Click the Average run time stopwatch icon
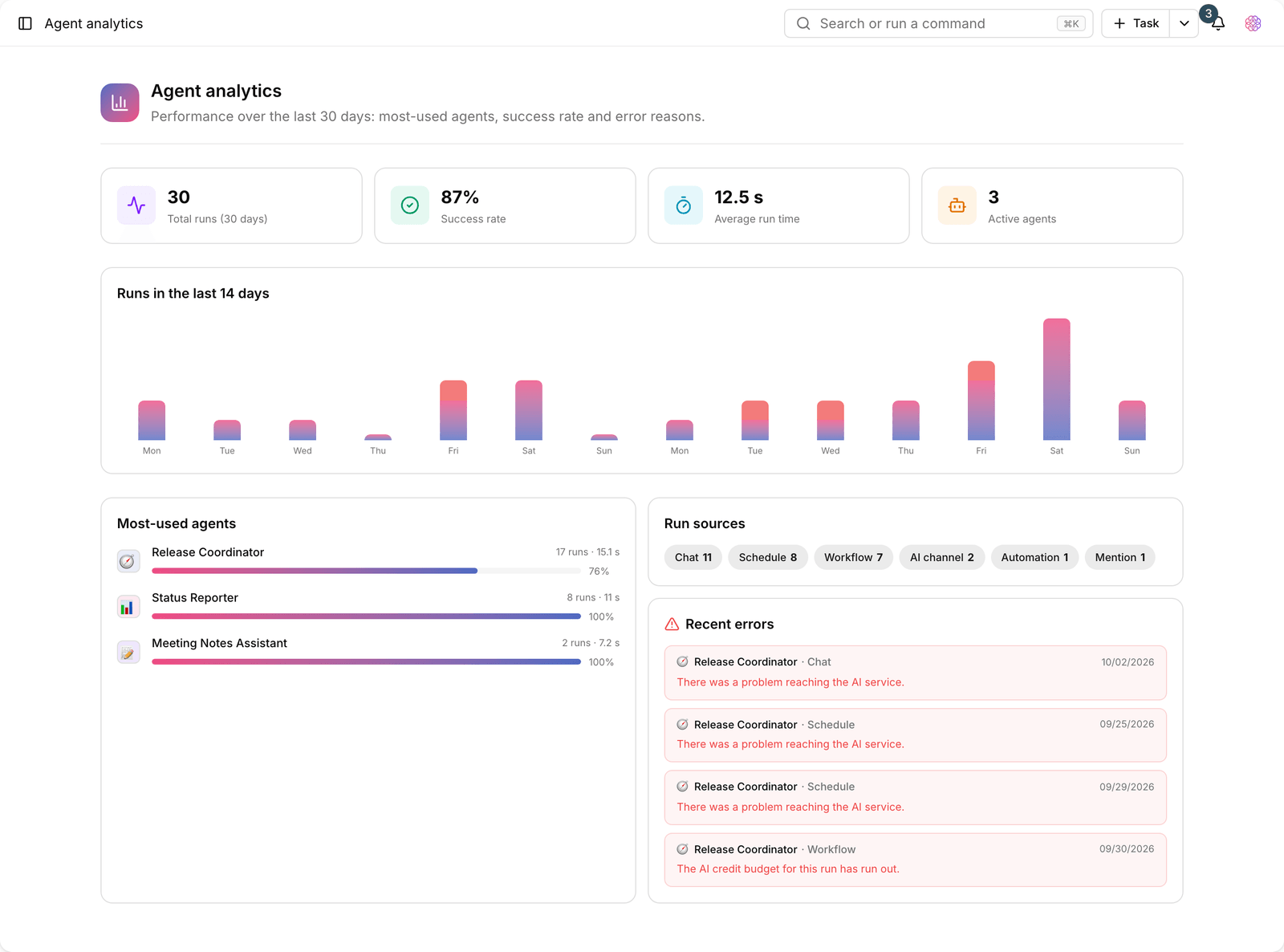The image size is (1284, 952). click(x=684, y=205)
